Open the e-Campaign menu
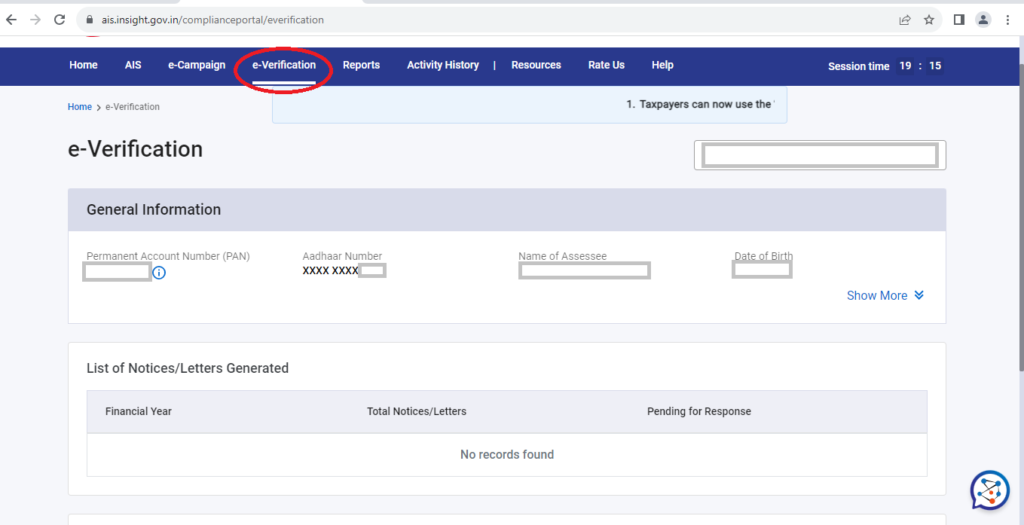Image resolution: width=1024 pixels, height=525 pixels. pyautogui.click(x=197, y=65)
